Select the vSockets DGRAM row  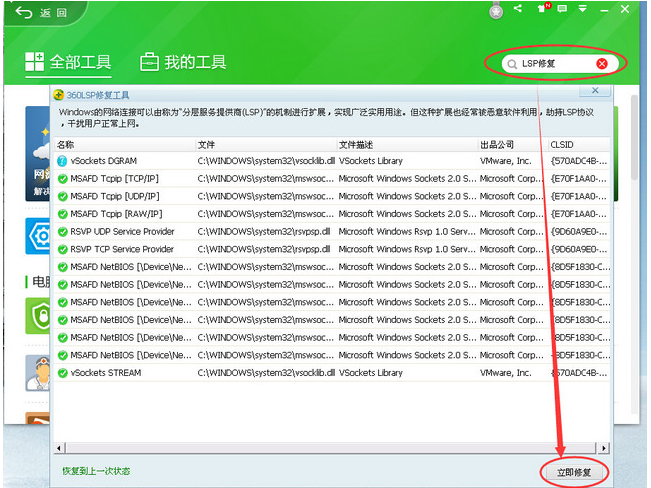(332, 161)
